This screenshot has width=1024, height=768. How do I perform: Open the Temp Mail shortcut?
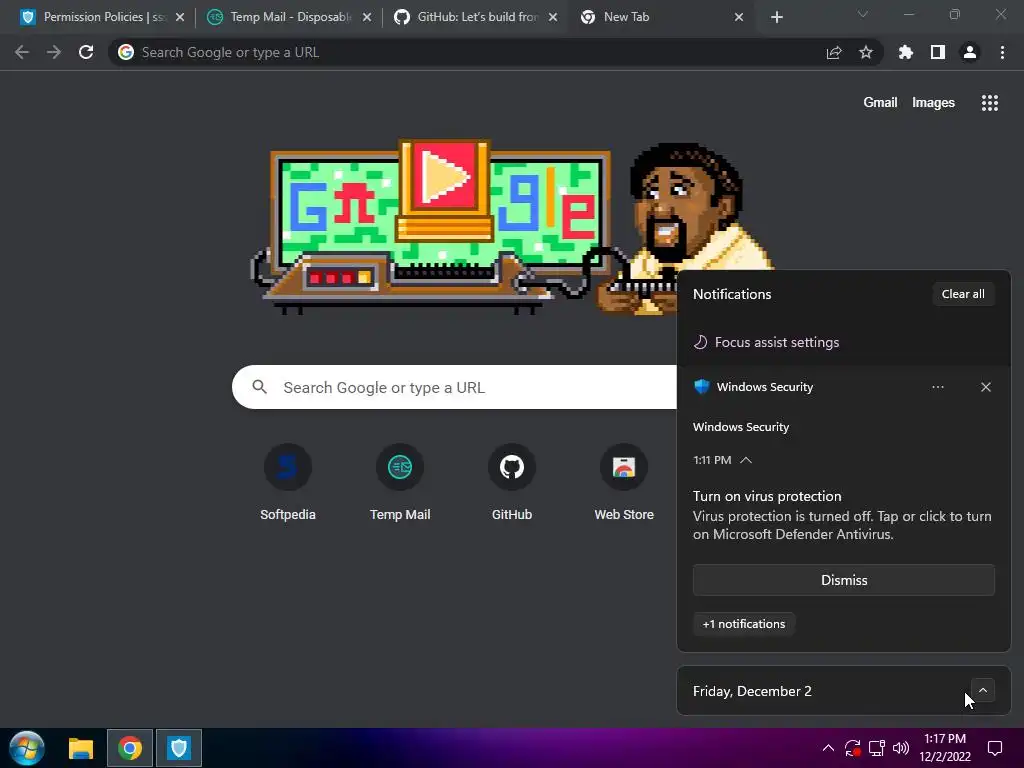[x=400, y=483]
